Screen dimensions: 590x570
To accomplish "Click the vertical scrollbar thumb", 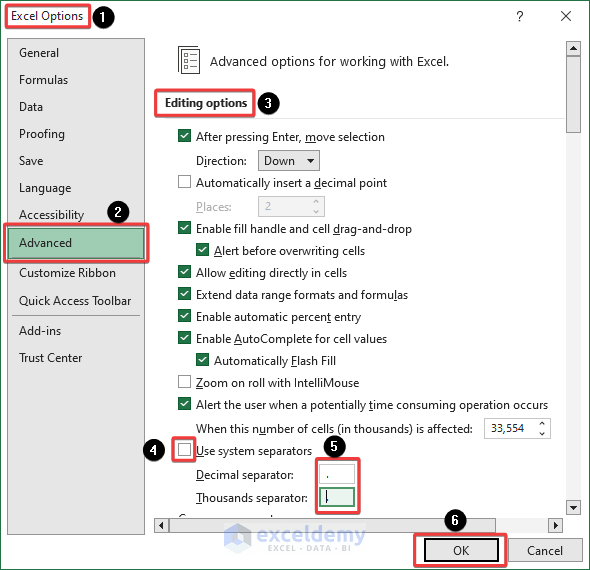I will click(573, 94).
